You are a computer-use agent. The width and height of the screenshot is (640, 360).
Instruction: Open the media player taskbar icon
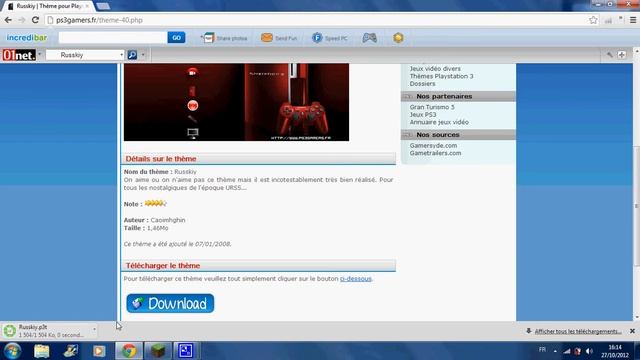(99, 351)
